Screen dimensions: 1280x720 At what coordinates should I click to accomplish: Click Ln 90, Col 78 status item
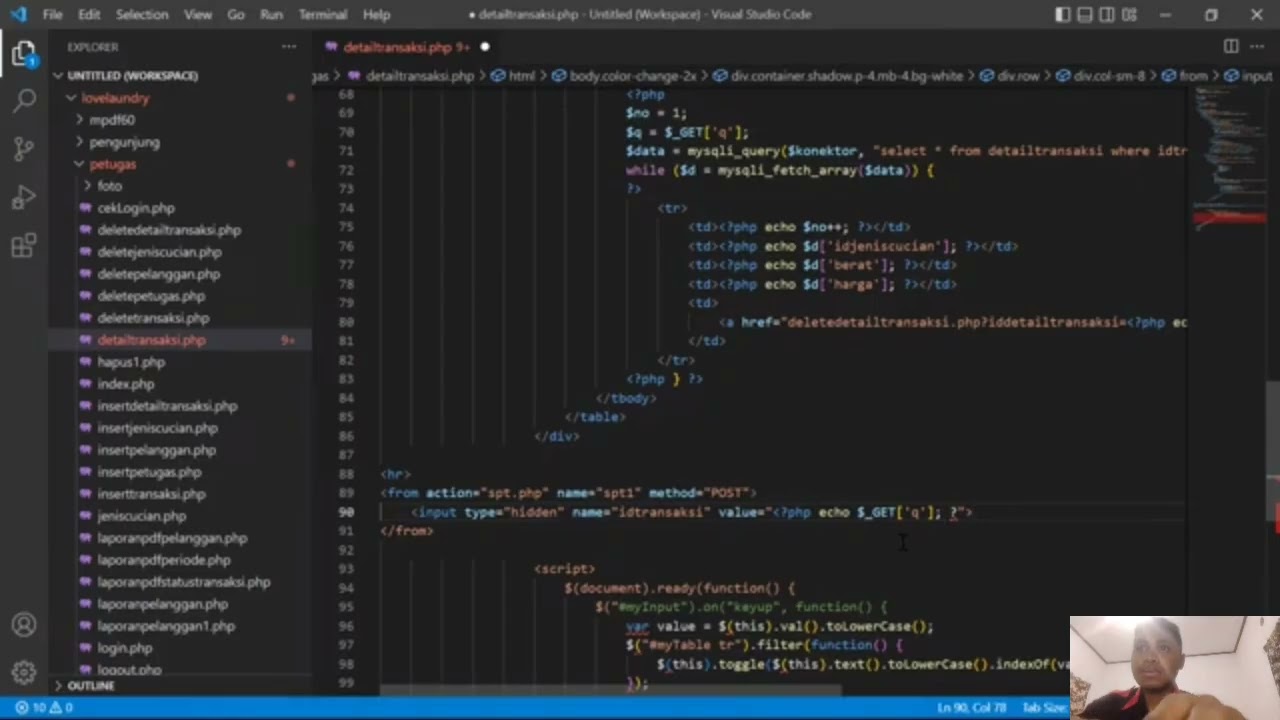pyautogui.click(x=971, y=708)
